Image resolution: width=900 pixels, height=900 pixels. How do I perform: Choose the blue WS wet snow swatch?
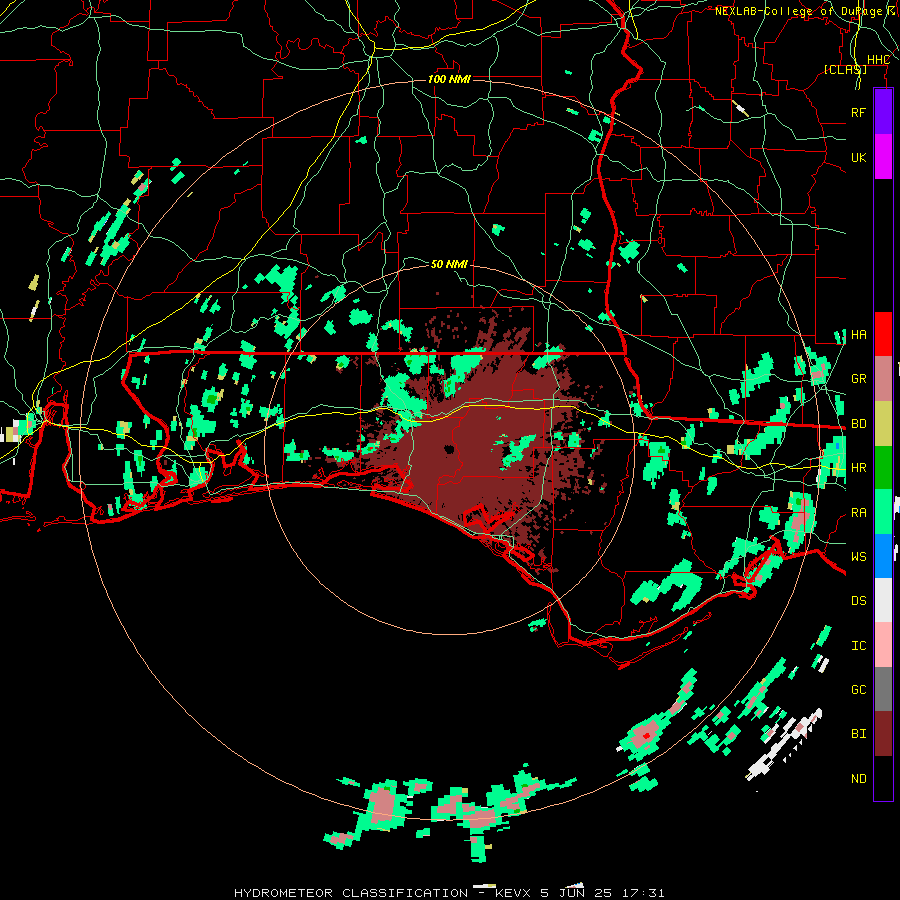tap(883, 556)
